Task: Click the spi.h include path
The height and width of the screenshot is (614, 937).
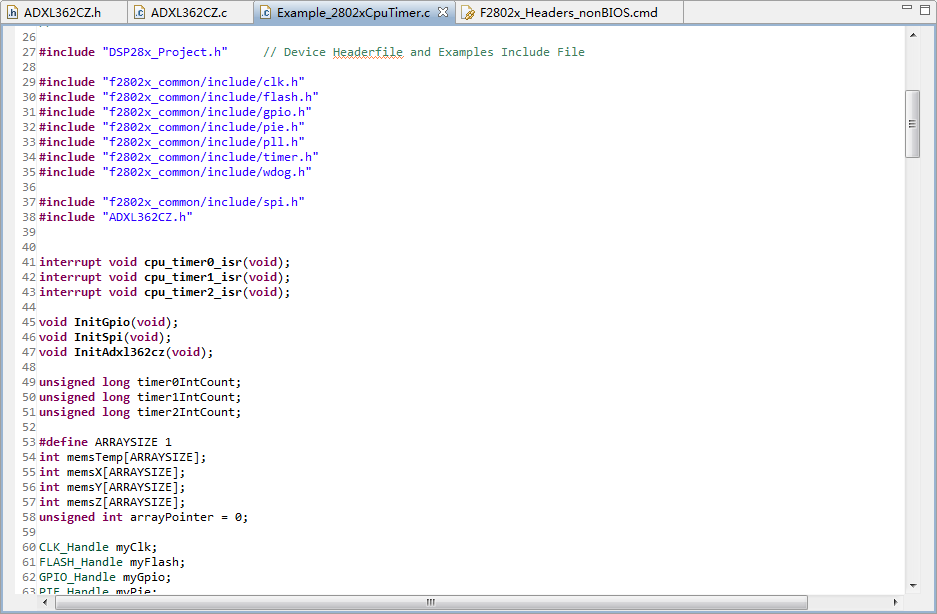Action: coord(203,202)
